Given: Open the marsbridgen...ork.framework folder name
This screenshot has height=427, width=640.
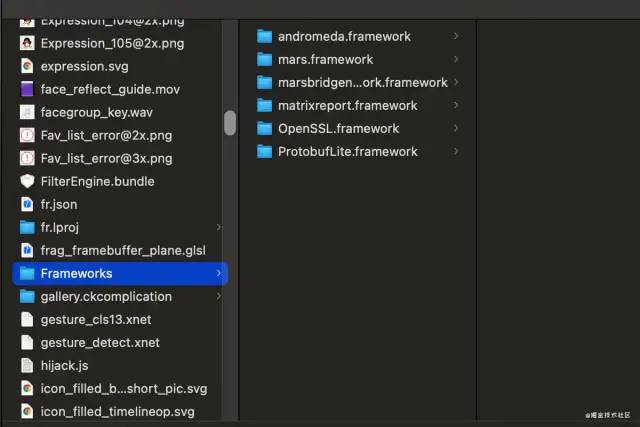Looking at the screenshot, I should (363, 82).
